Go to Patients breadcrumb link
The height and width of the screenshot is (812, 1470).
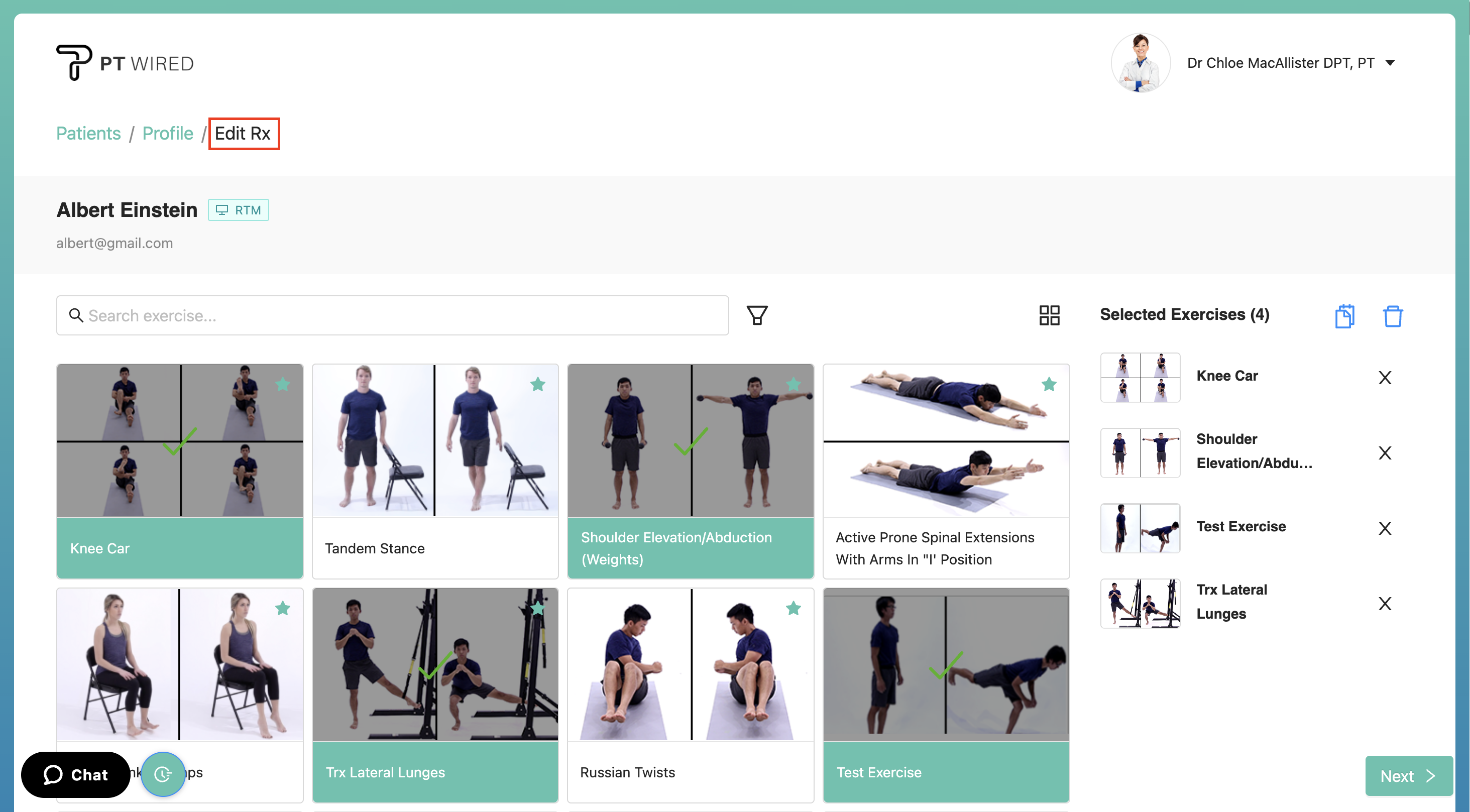click(88, 133)
